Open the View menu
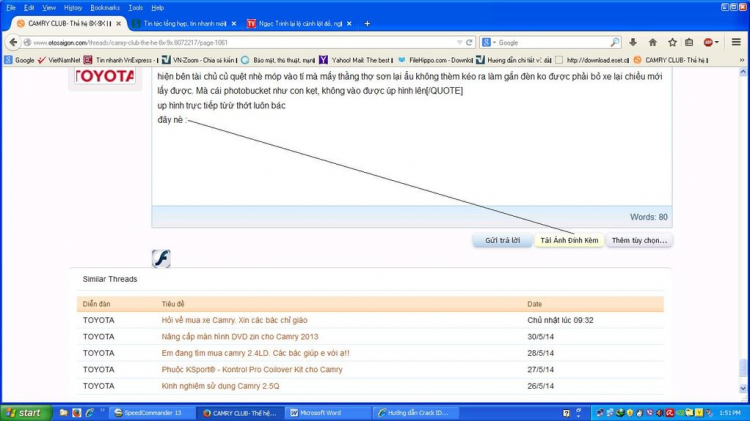This screenshot has width=750, height=421. tap(49, 8)
